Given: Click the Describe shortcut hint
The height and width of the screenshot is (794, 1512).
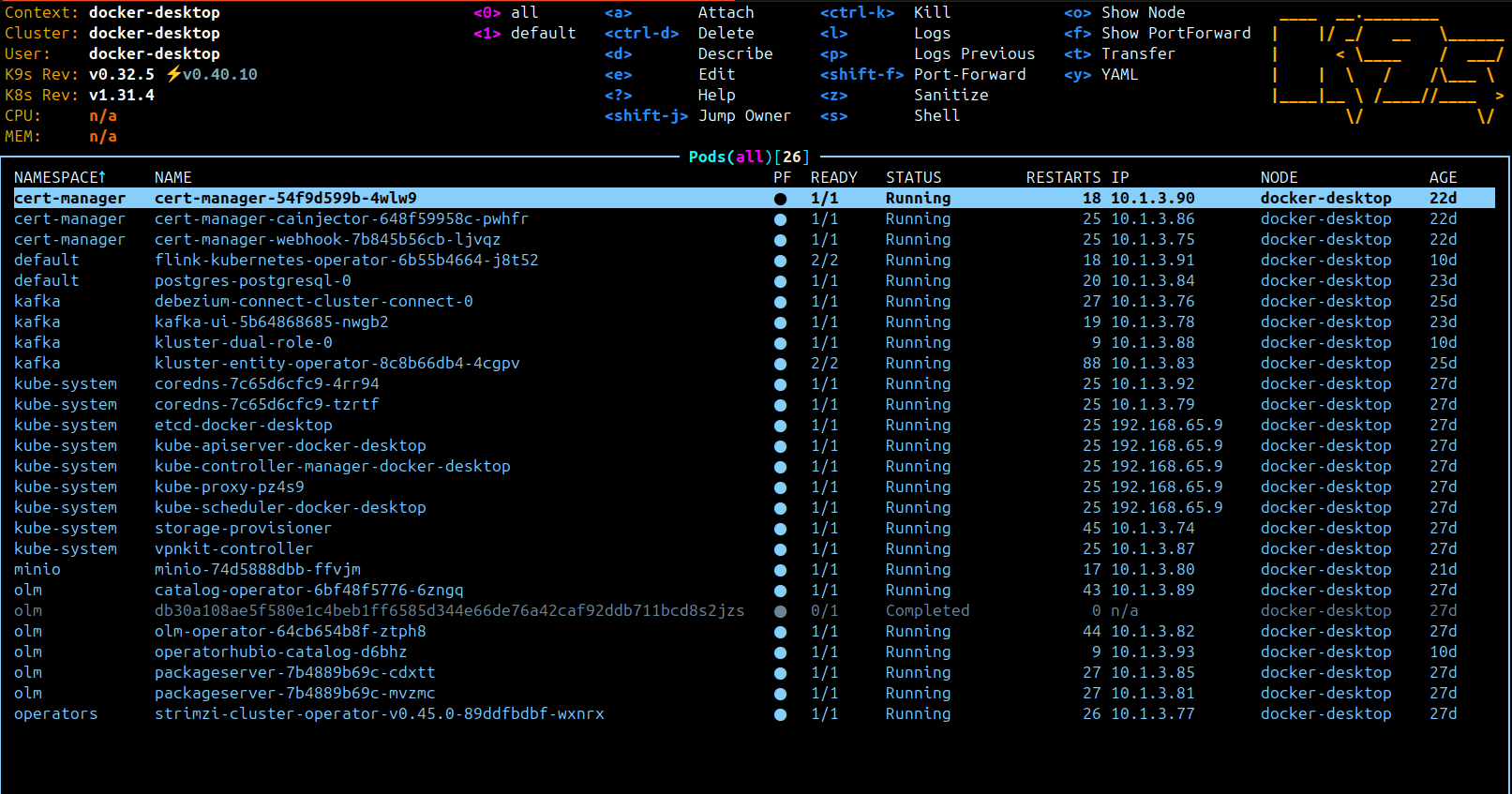Looking at the screenshot, I should [735, 53].
